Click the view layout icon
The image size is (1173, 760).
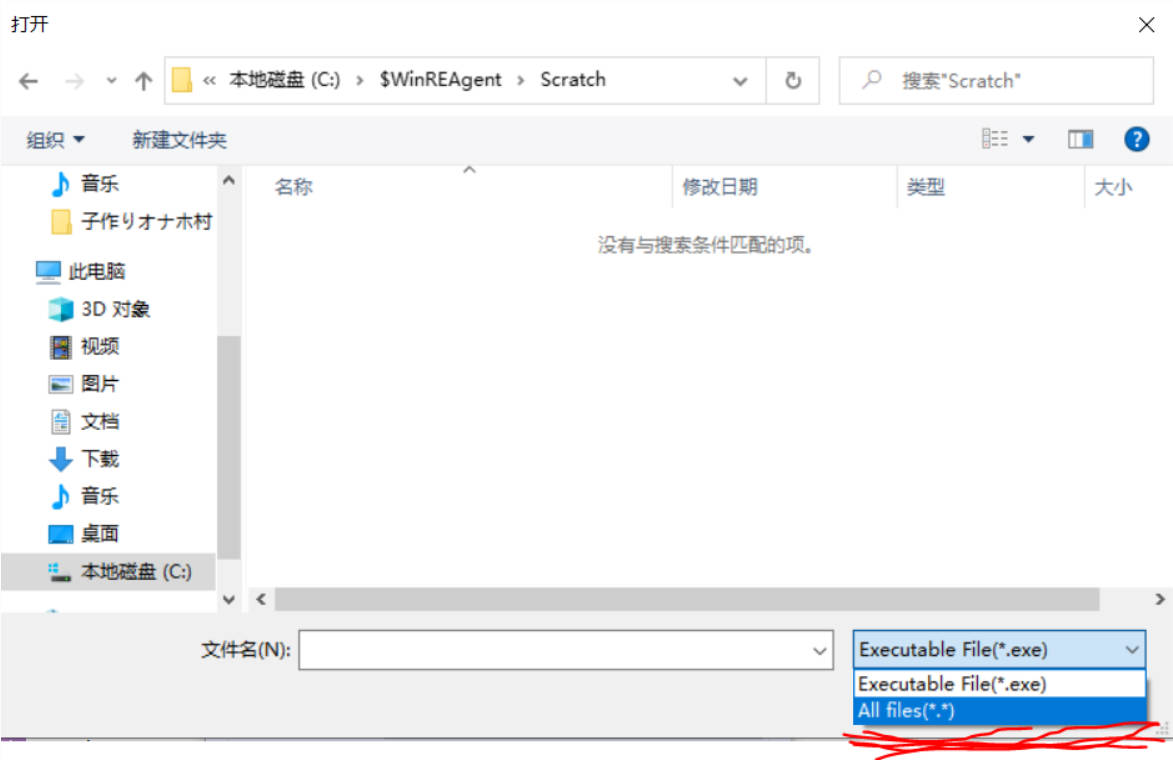tap(994, 140)
